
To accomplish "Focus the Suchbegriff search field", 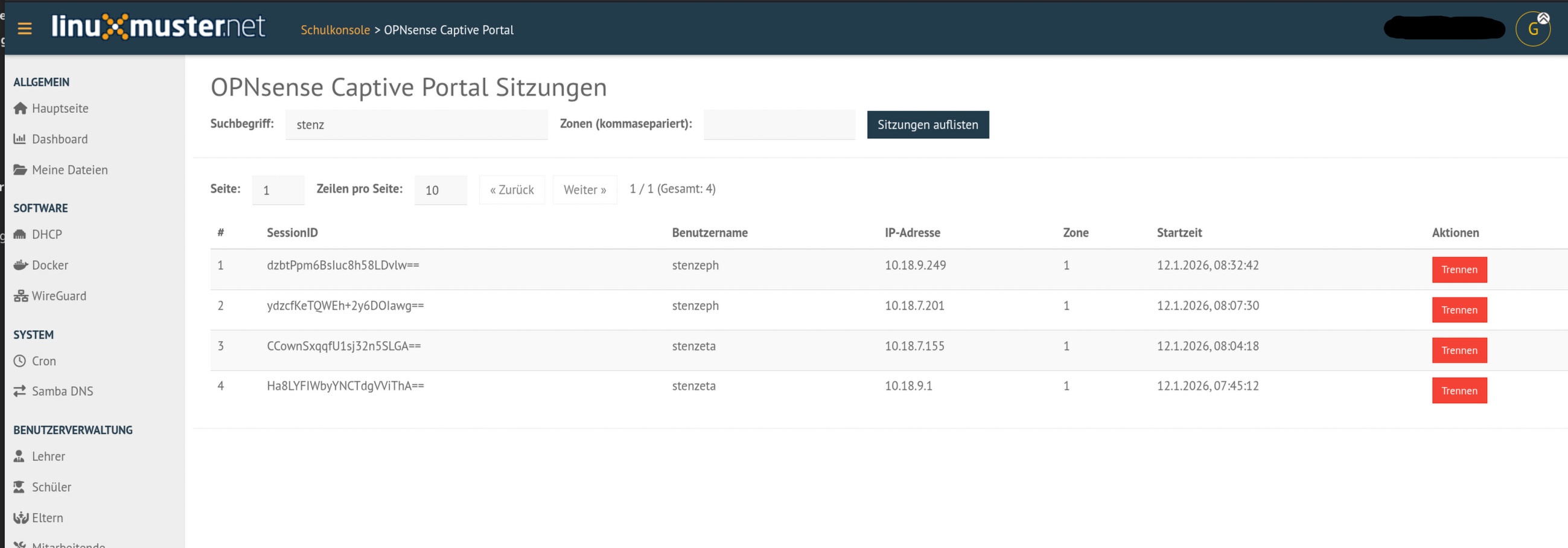I will tap(416, 125).
